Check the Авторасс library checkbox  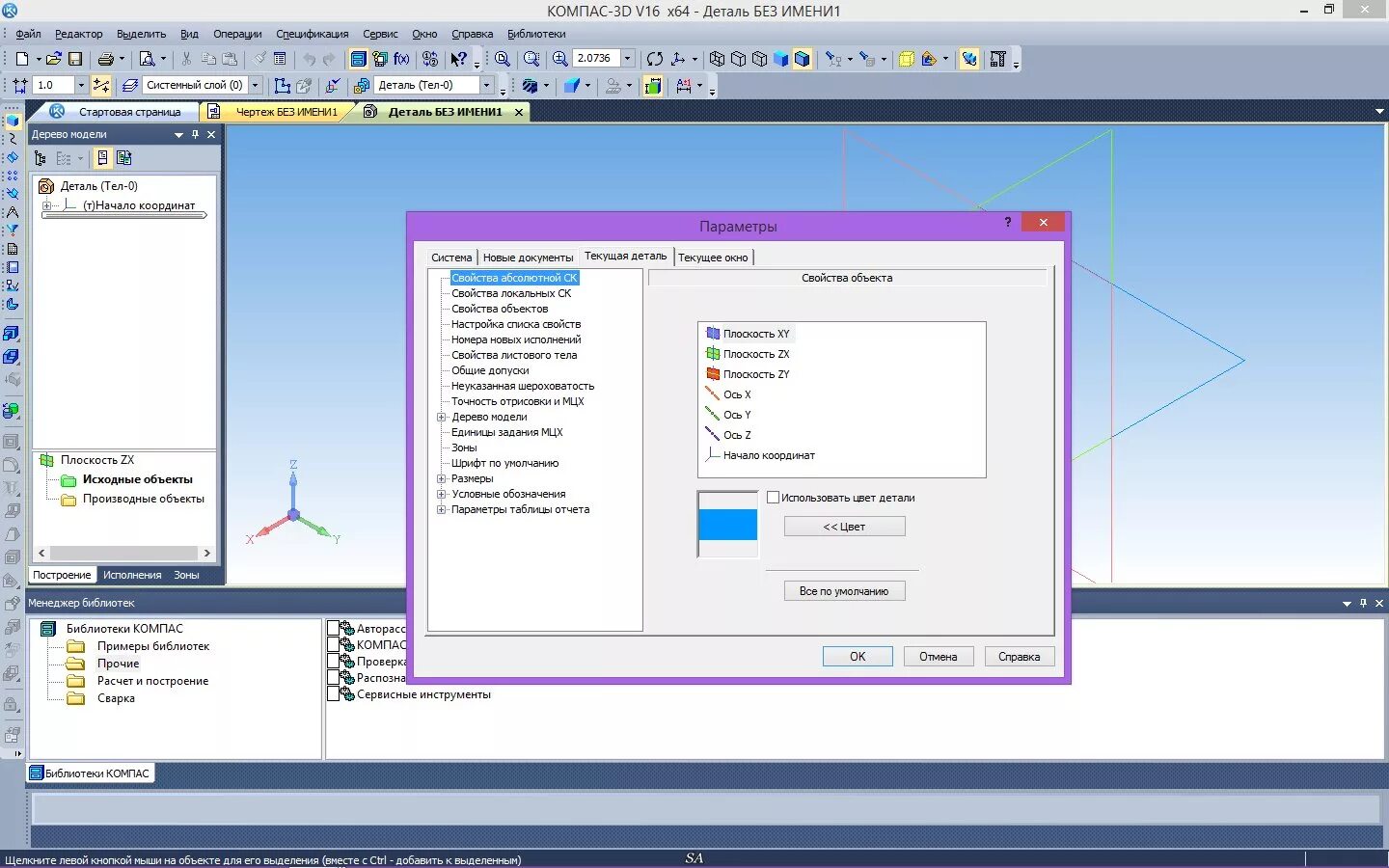(x=333, y=628)
